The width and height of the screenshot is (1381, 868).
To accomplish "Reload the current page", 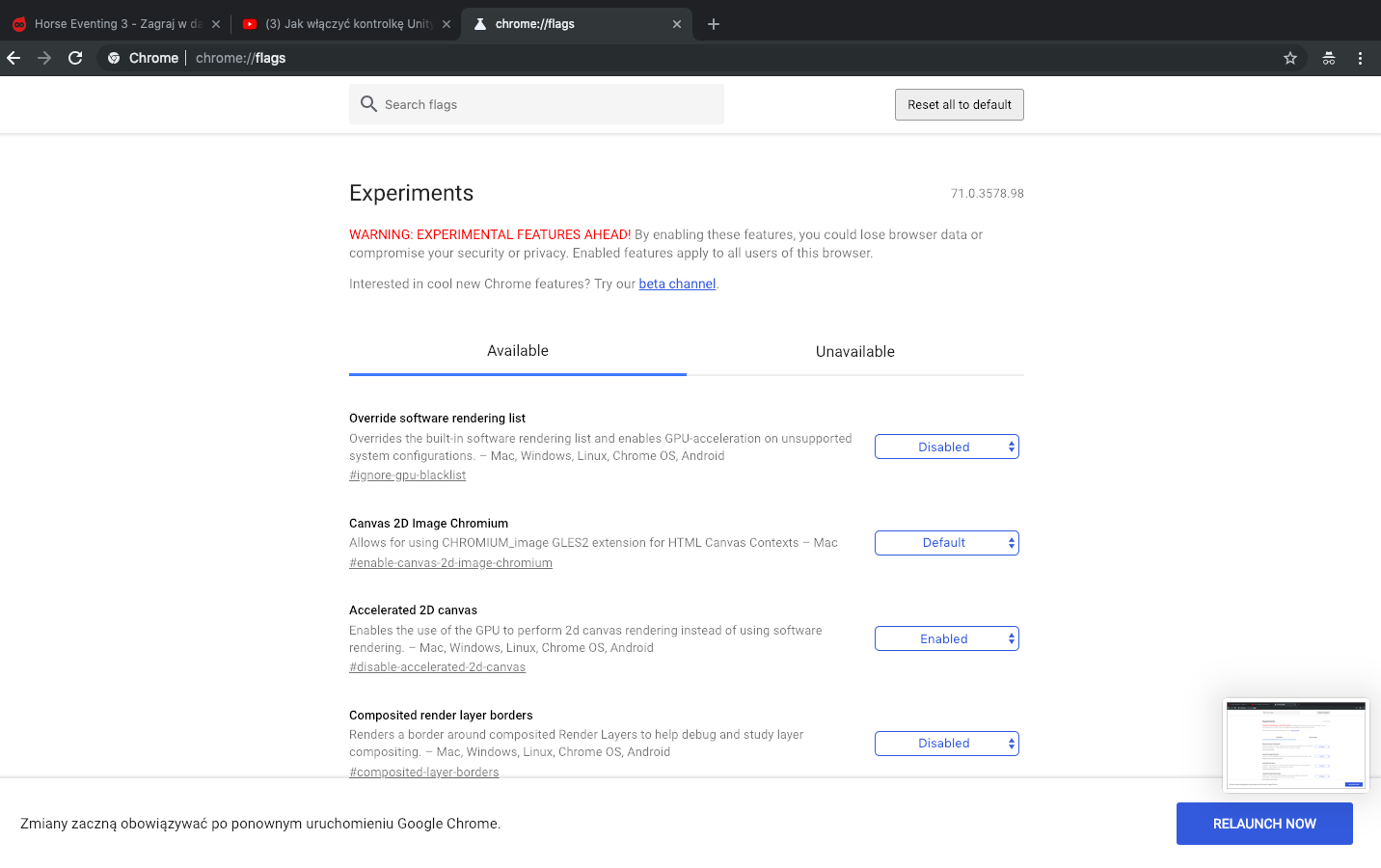I will click(x=75, y=58).
